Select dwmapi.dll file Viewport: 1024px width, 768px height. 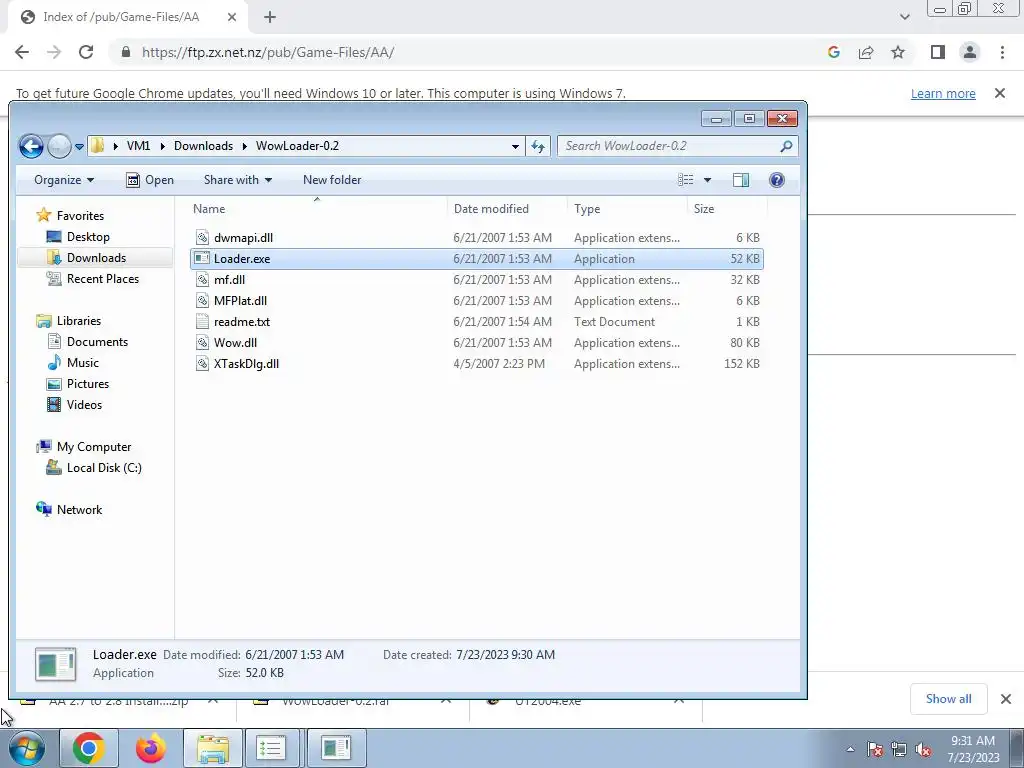(477, 238)
